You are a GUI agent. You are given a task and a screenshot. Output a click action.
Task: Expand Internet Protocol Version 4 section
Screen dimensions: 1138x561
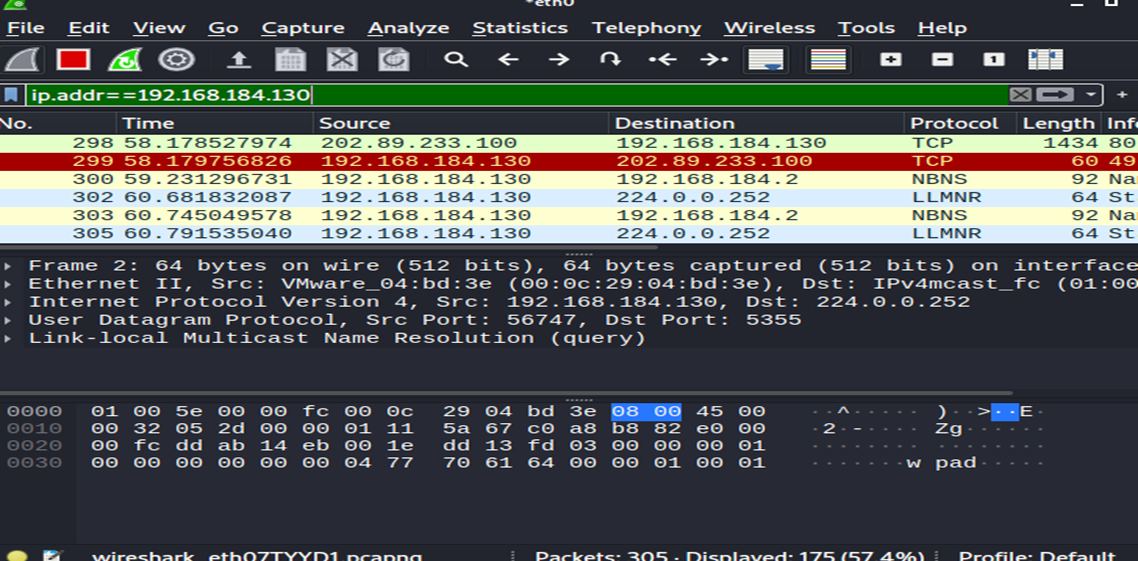coord(7,302)
